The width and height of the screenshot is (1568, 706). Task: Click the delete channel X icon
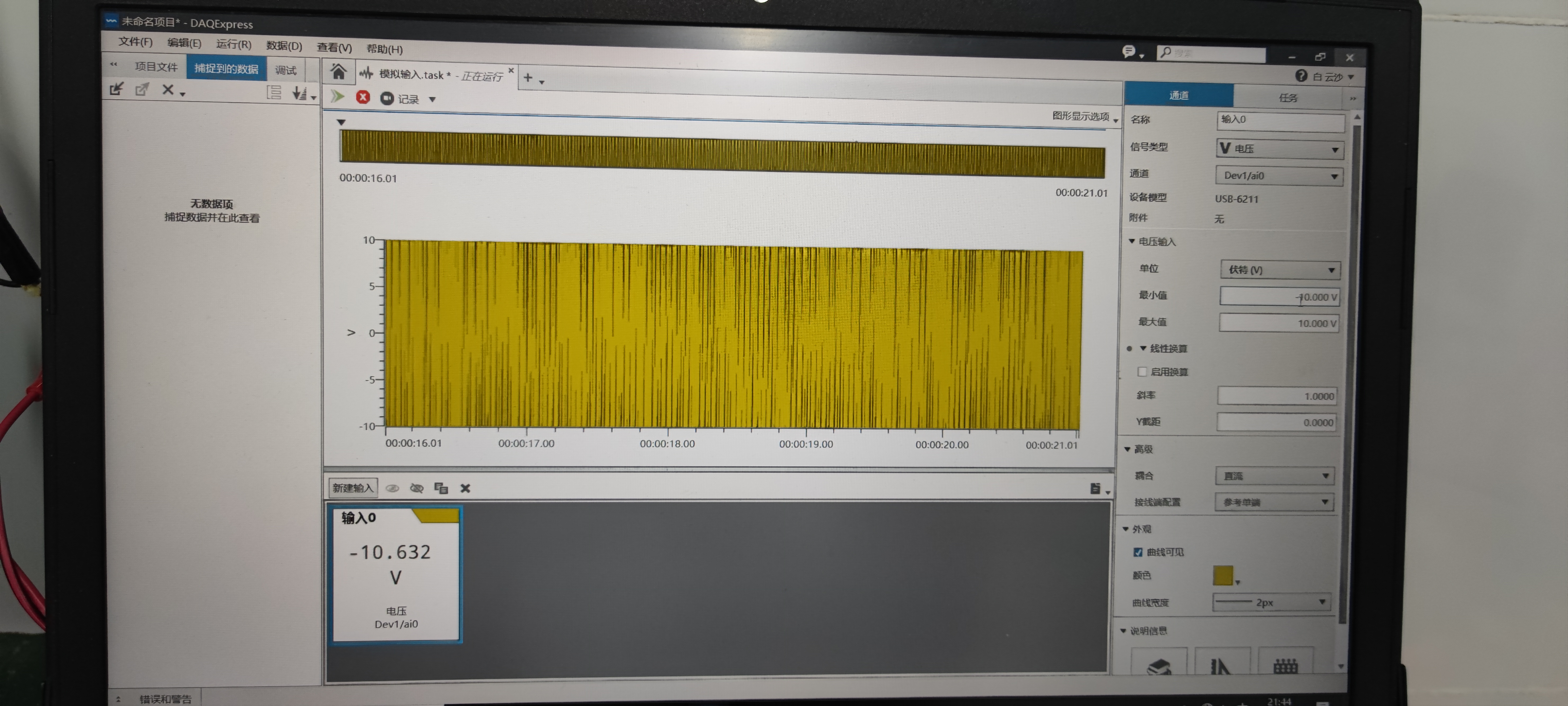(x=465, y=488)
